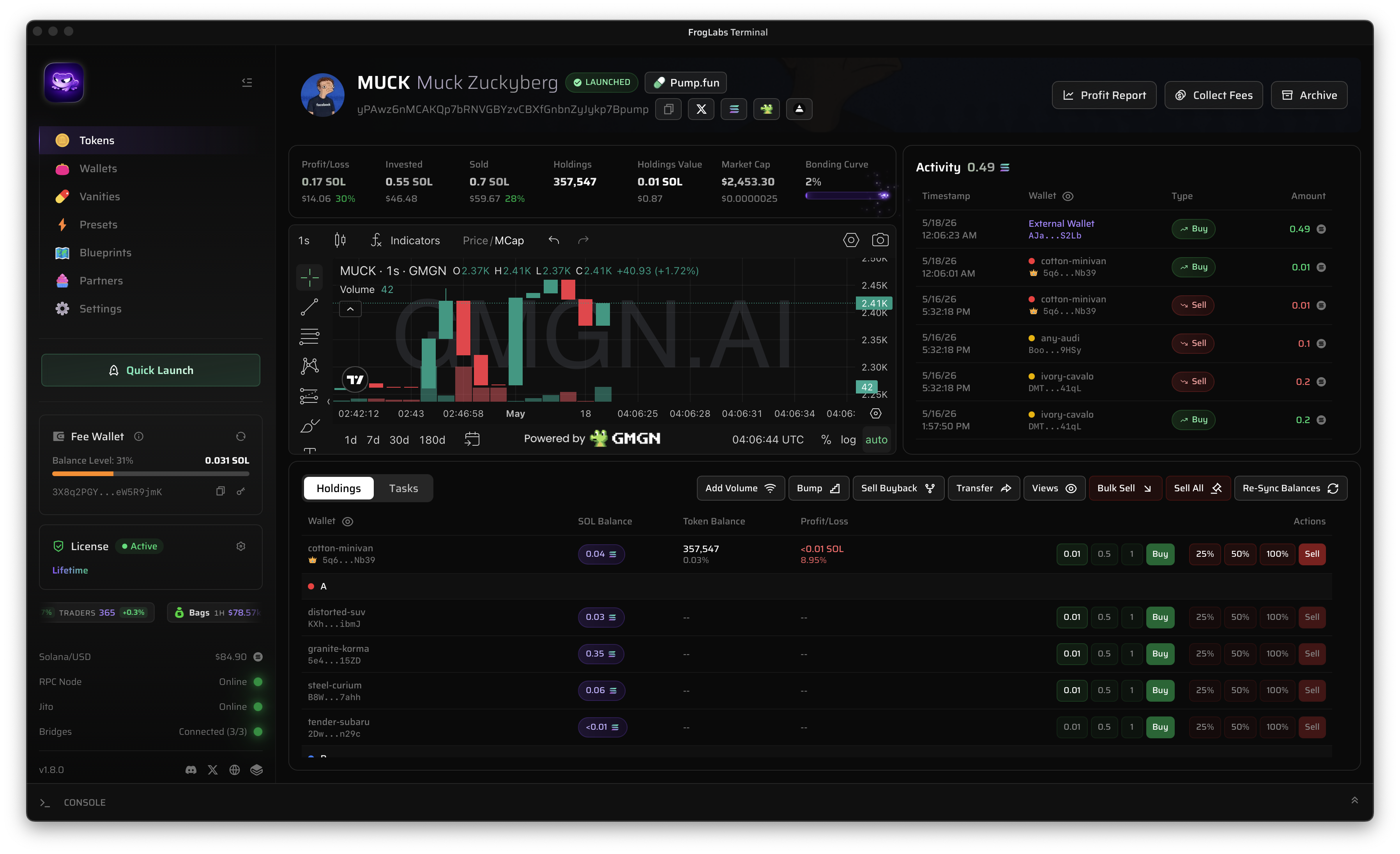Switch to the Tasks tab

coord(403,488)
